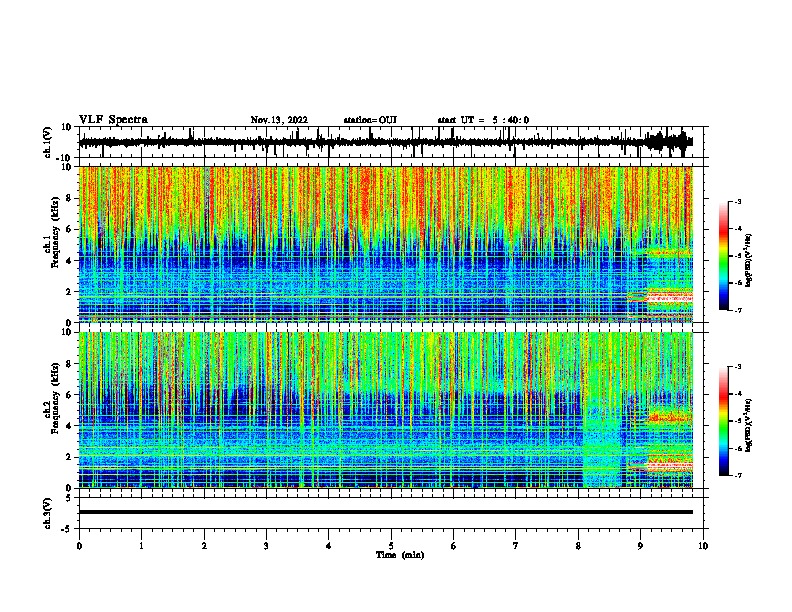Click time axis tick label "5"

391,546
